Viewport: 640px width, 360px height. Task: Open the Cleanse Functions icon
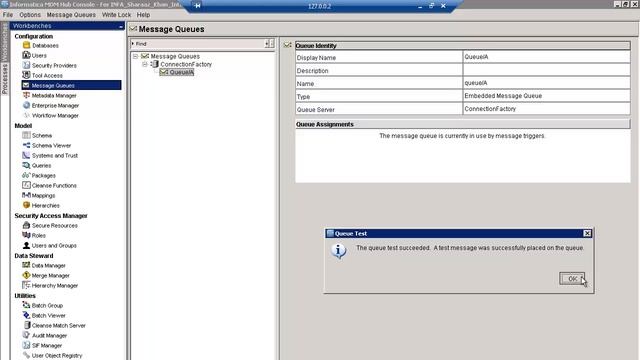click(27, 185)
